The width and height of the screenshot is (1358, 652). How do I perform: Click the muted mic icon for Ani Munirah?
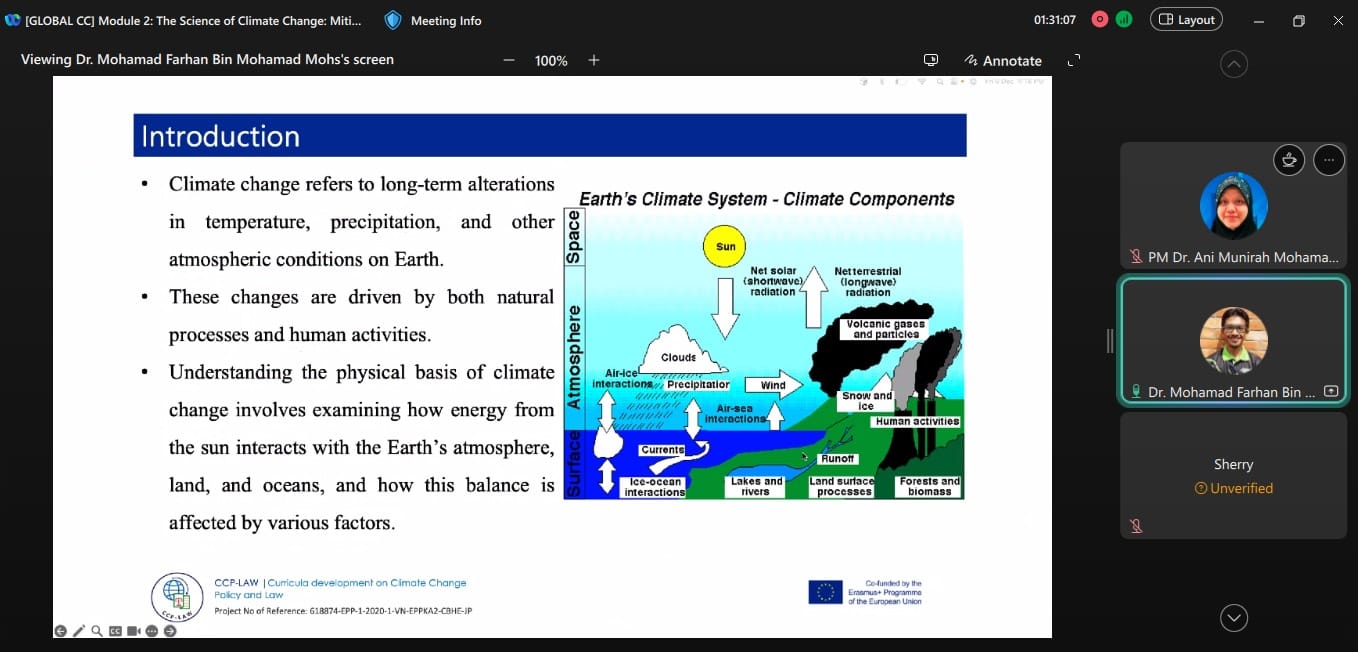point(1136,257)
